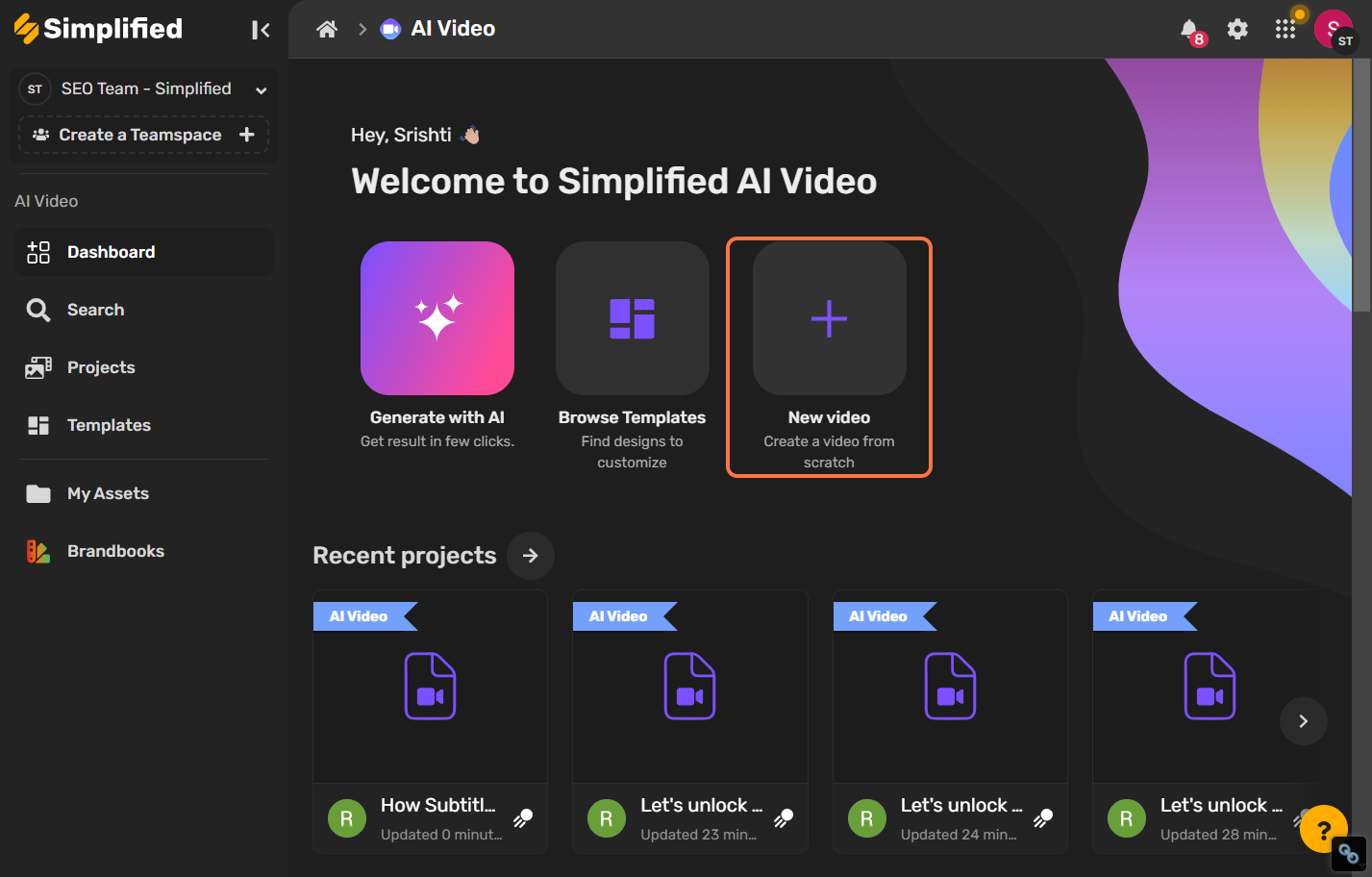Select the Dashboard menu item
The height and width of the screenshot is (877, 1372).
click(111, 251)
